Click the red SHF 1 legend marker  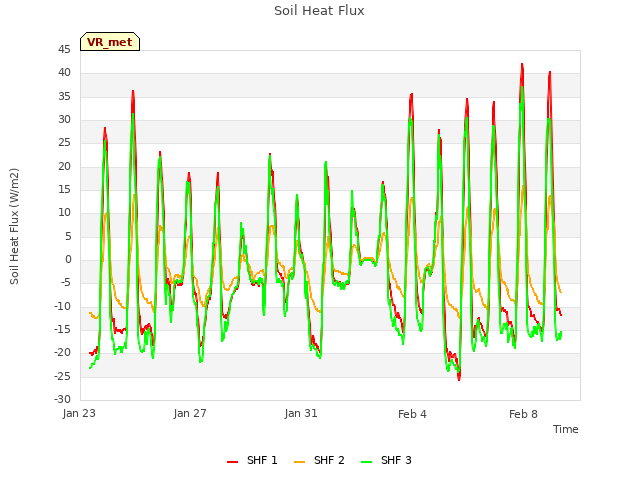click(232, 461)
